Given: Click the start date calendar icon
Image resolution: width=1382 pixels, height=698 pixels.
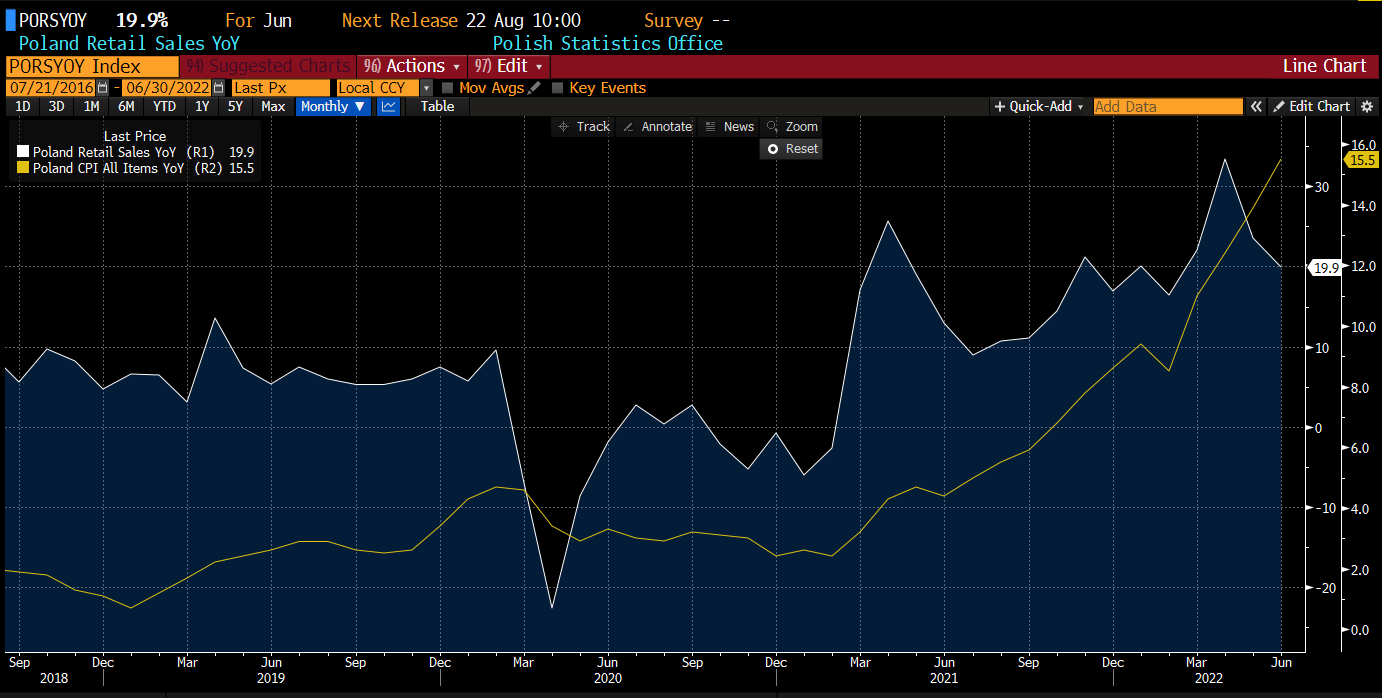Looking at the screenshot, I should (x=102, y=88).
